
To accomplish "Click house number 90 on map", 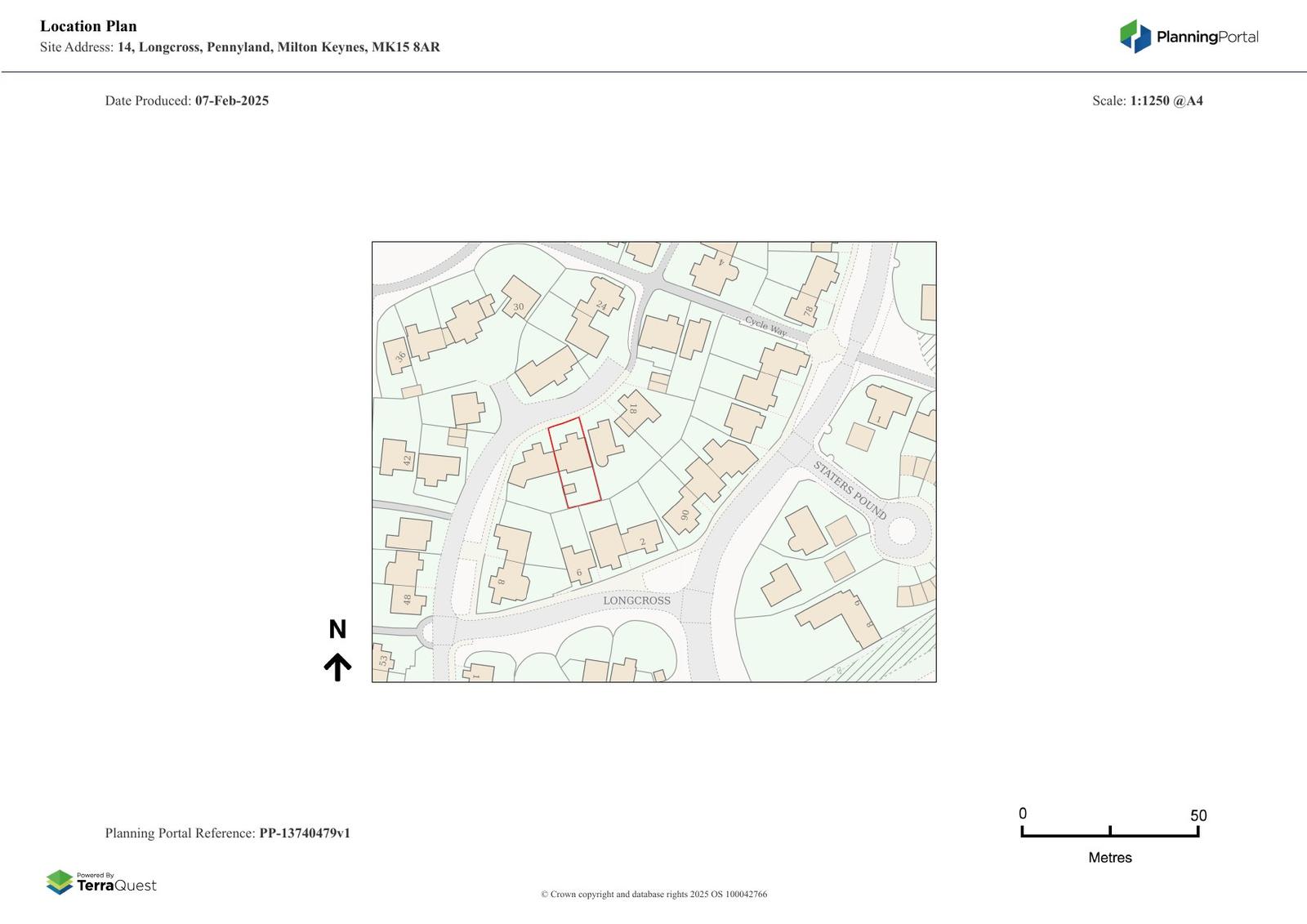I will pos(685,516).
